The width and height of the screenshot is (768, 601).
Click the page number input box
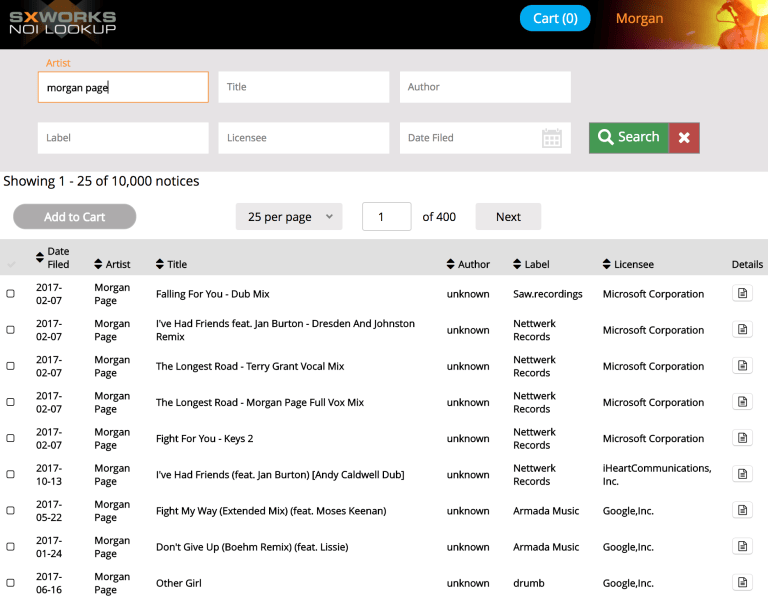pos(386,216)
